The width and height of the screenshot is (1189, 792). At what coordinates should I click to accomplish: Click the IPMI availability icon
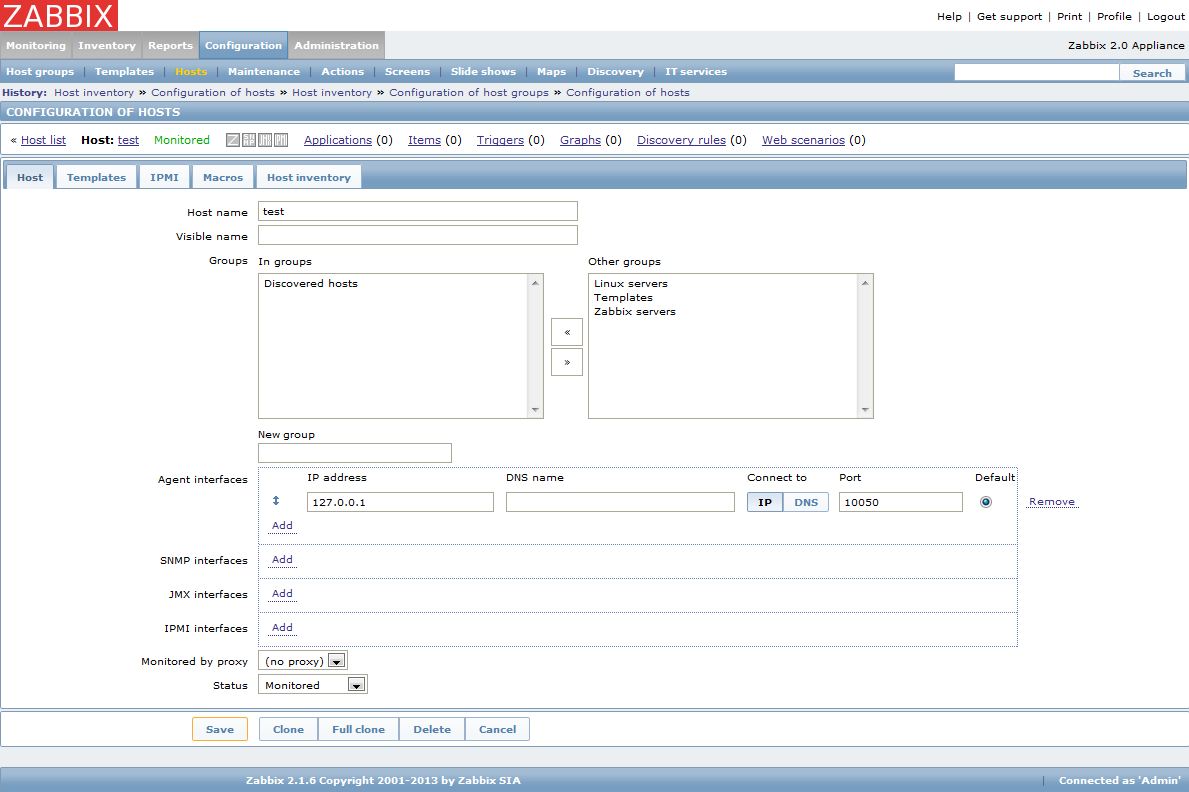(x=281, y=140)
